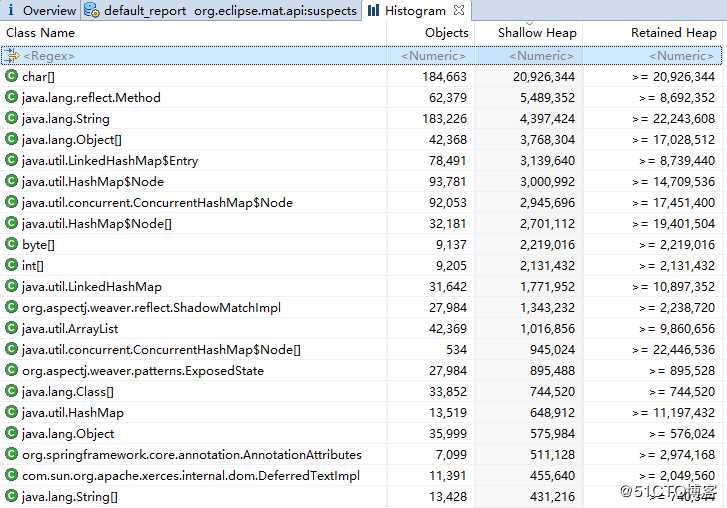Sort by Class Name column header
Image resolution: width=727 pixels, height=508 pixels.
[40, 33]
